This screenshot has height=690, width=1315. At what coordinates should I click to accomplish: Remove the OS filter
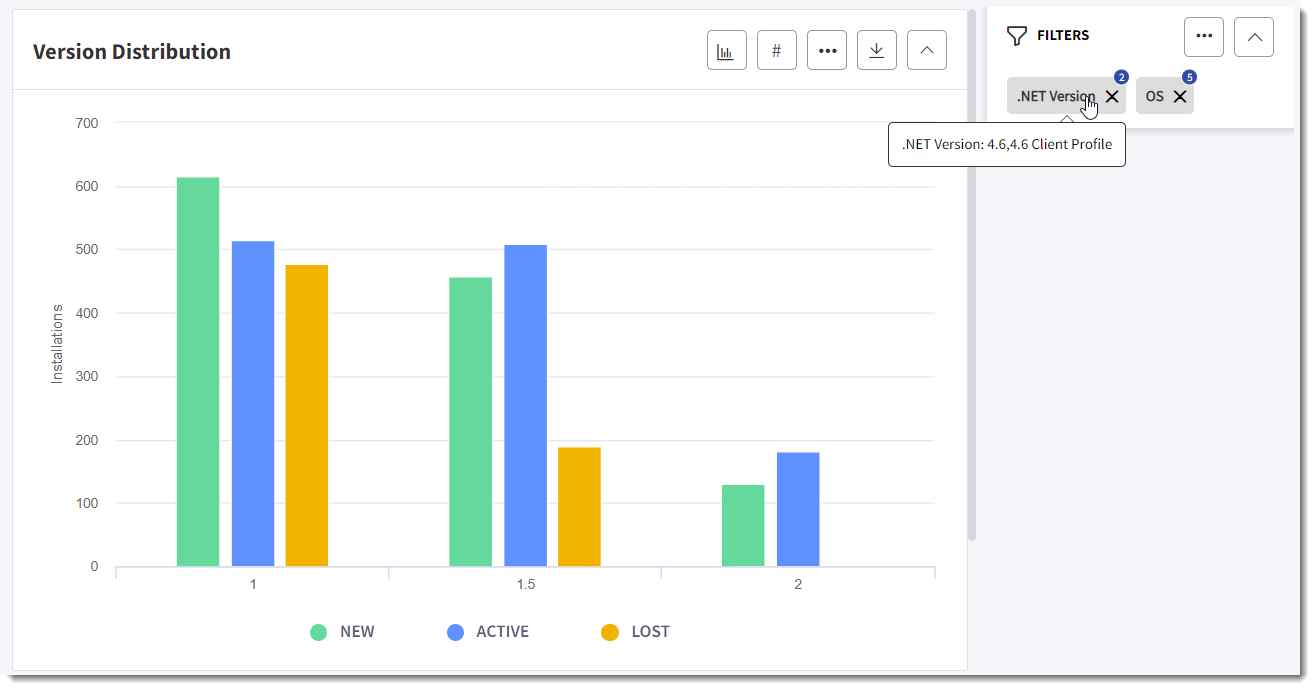coord(1180,96)
